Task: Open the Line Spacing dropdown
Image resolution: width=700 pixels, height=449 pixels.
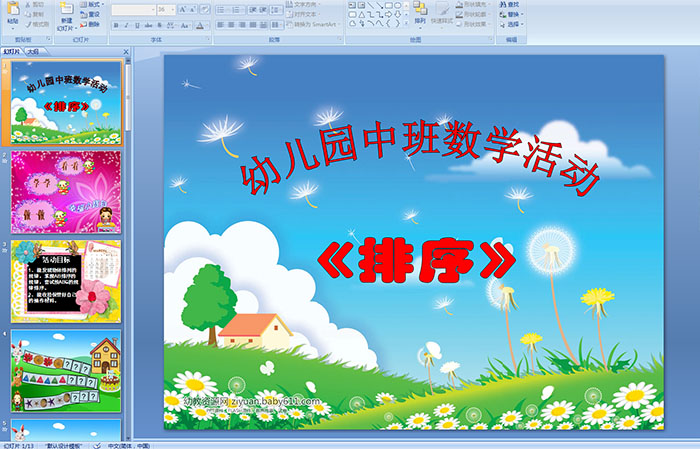Action: [x=276, y=9]
